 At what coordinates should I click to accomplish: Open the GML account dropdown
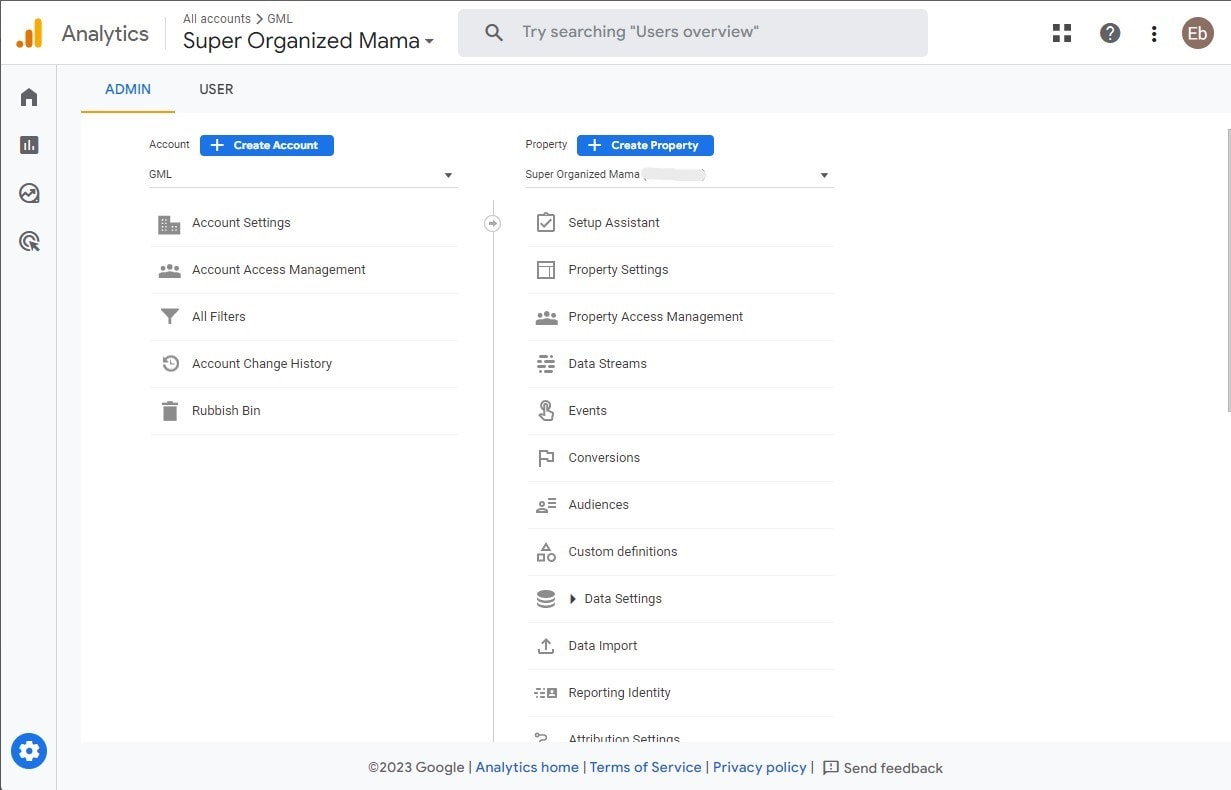(x=303, y=175)
